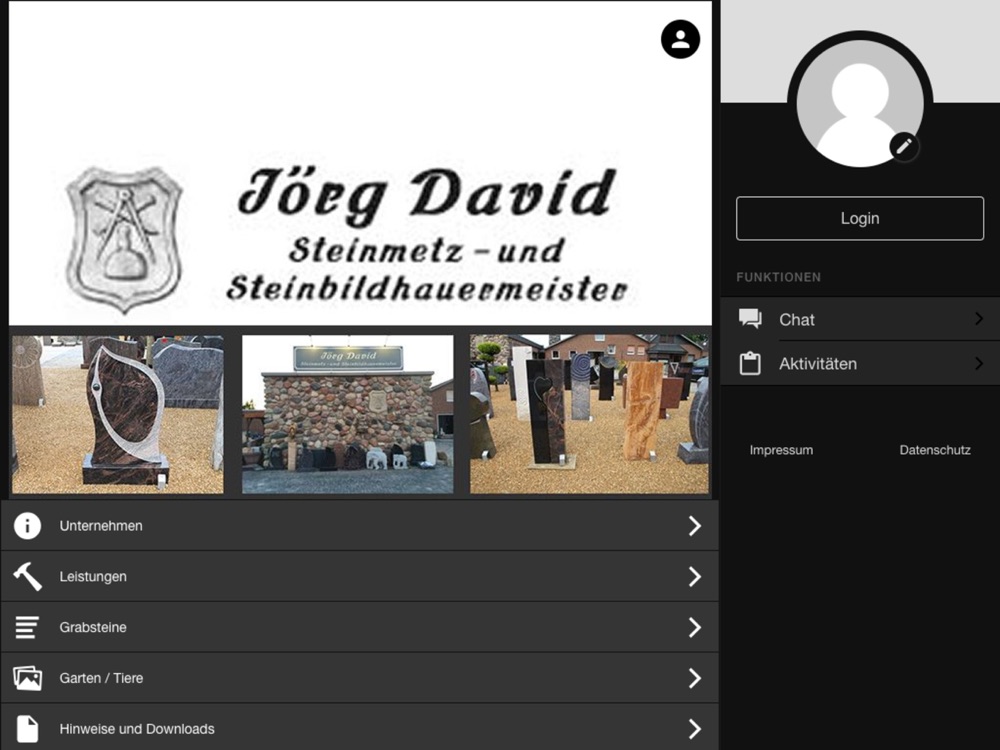Screen dimensions: 1000x750
Task: Expand the Garten / Tiere row chevron
Action: click(x=695, y=678)
